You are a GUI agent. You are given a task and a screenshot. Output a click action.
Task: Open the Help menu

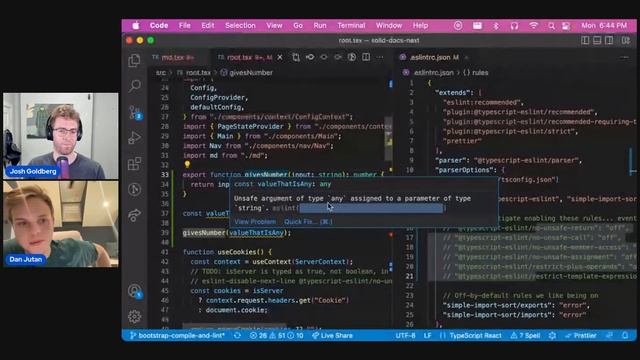420,25
